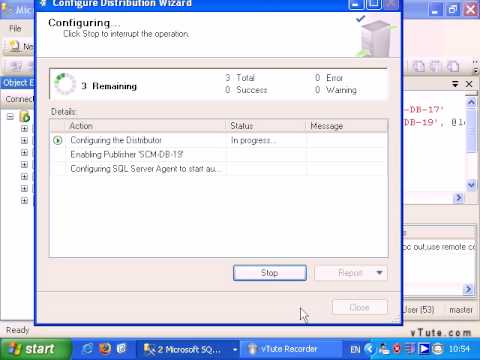
Task: Minimize the Configure Distribution Wizard window
Action: tap(355, 4)
